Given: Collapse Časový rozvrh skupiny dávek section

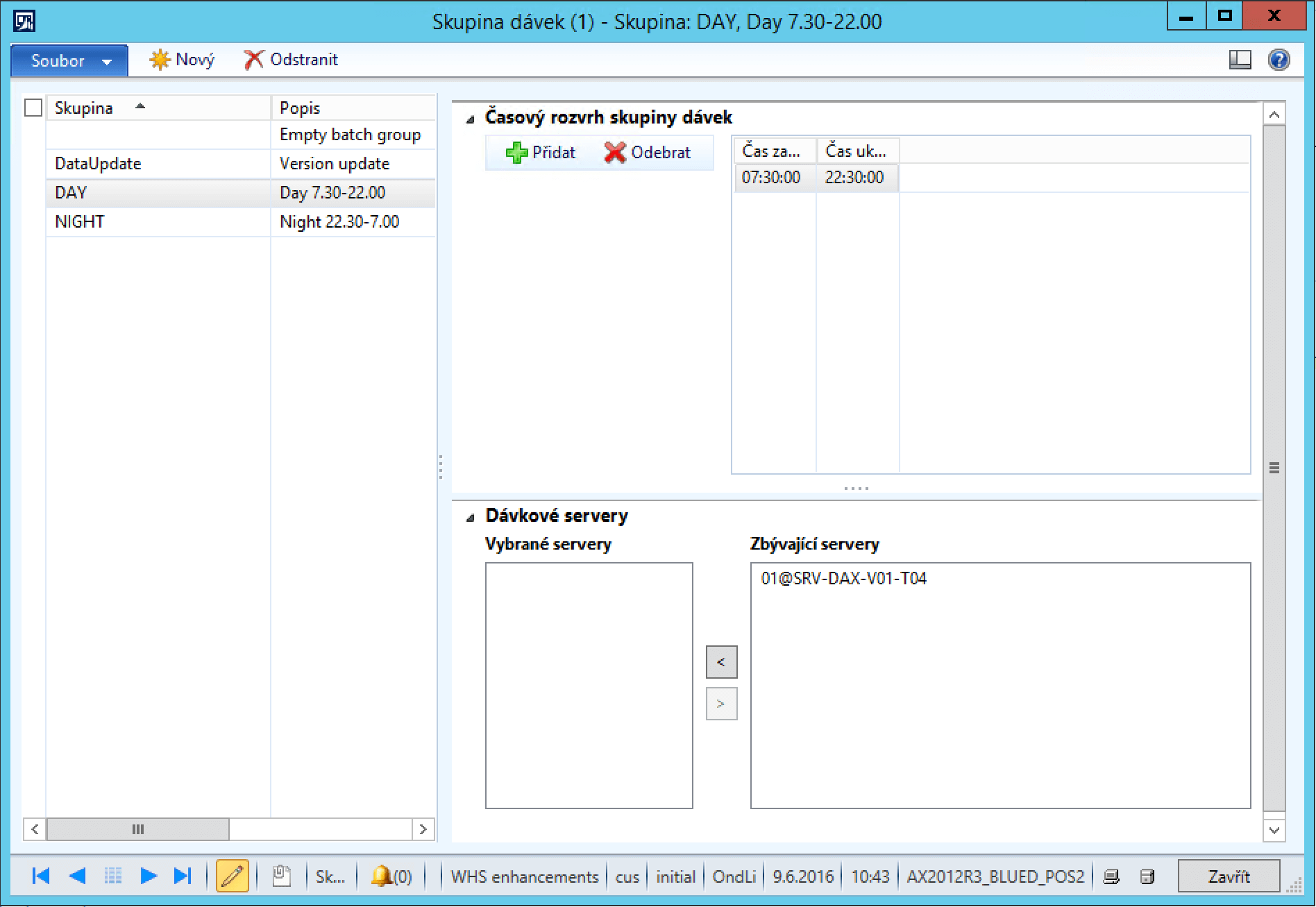Looking at the screenshot, I should tap(471, 119).
